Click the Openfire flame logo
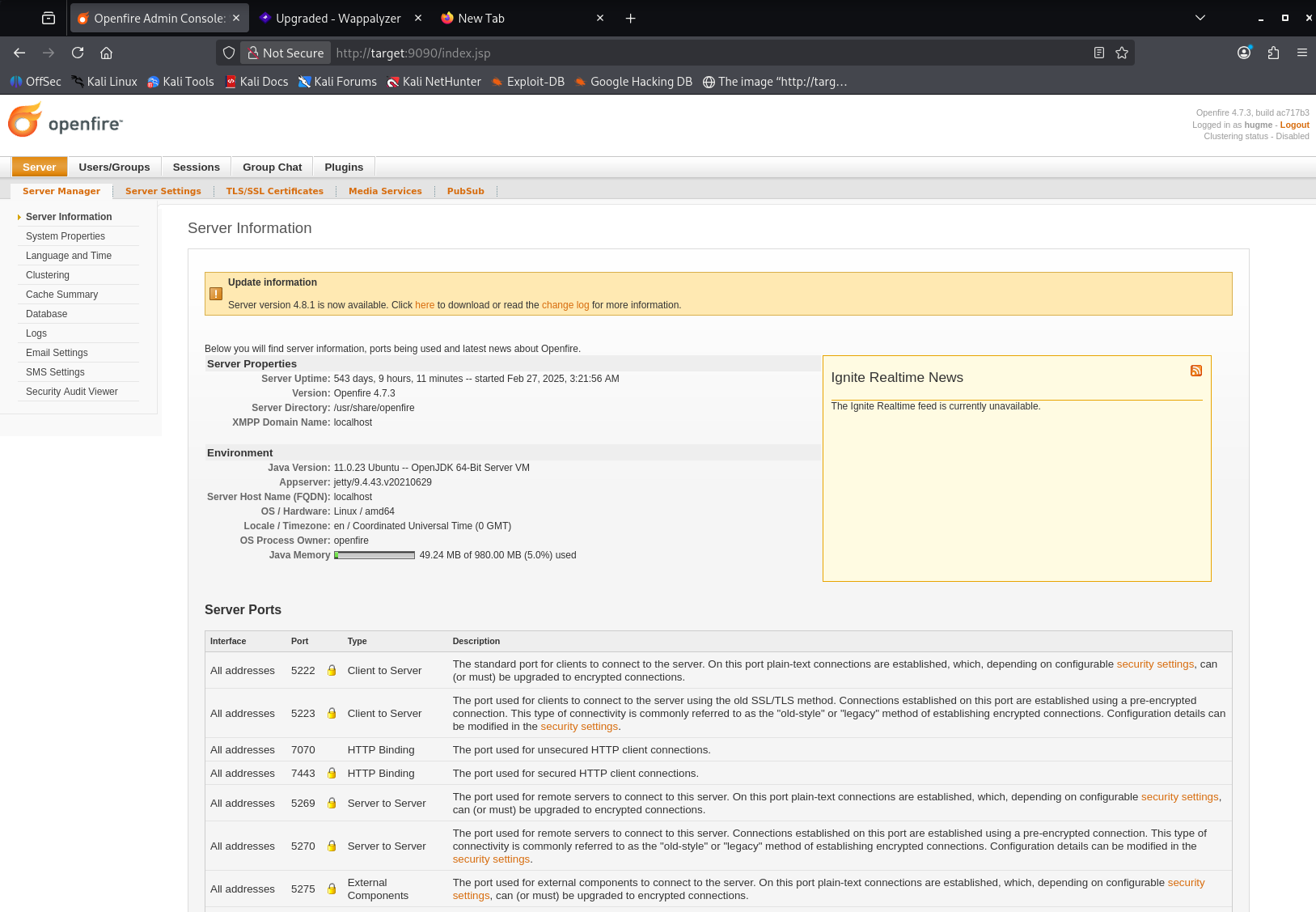 (x=25, y=120)
